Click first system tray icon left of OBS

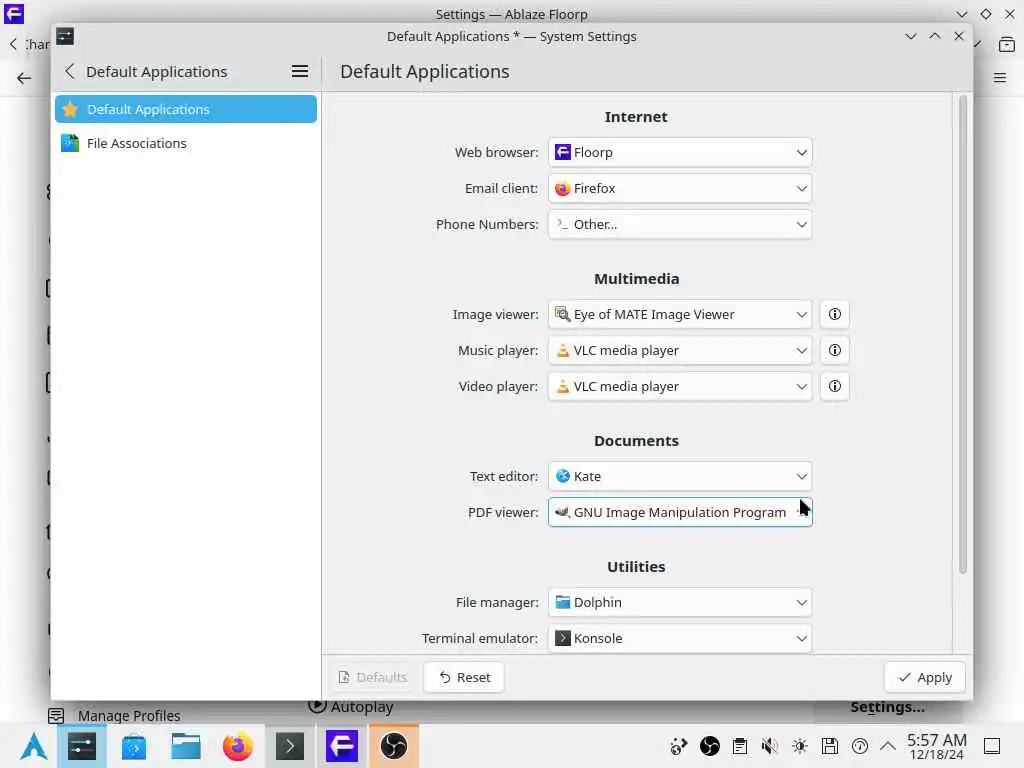(679, 746)
